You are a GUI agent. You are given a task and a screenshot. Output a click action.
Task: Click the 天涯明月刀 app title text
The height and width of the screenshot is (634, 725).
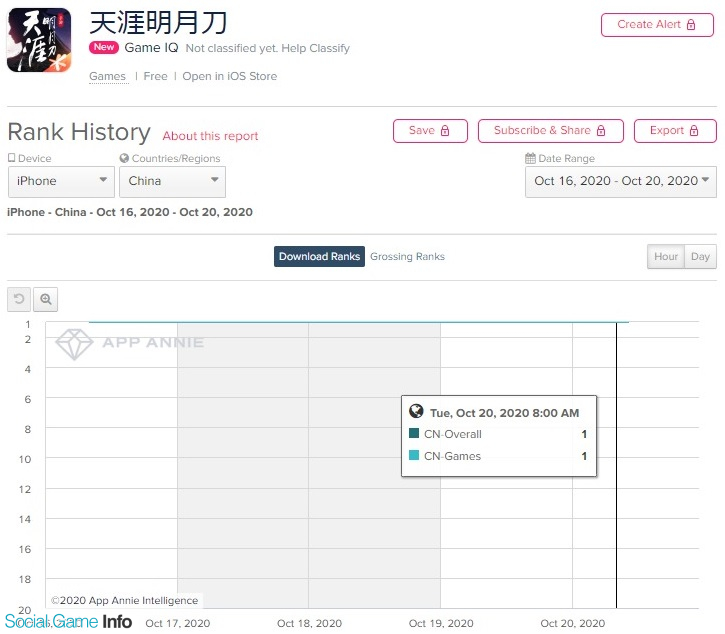point(158,23)
